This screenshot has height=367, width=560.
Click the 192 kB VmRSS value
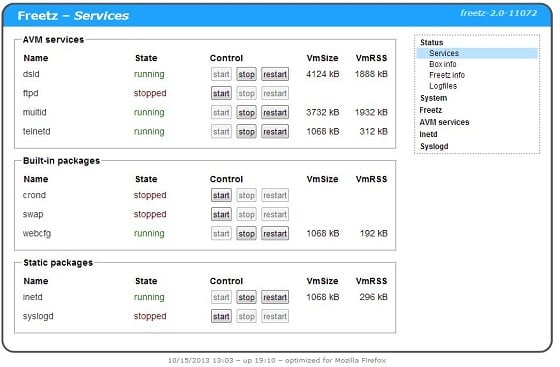coord(374,233)
